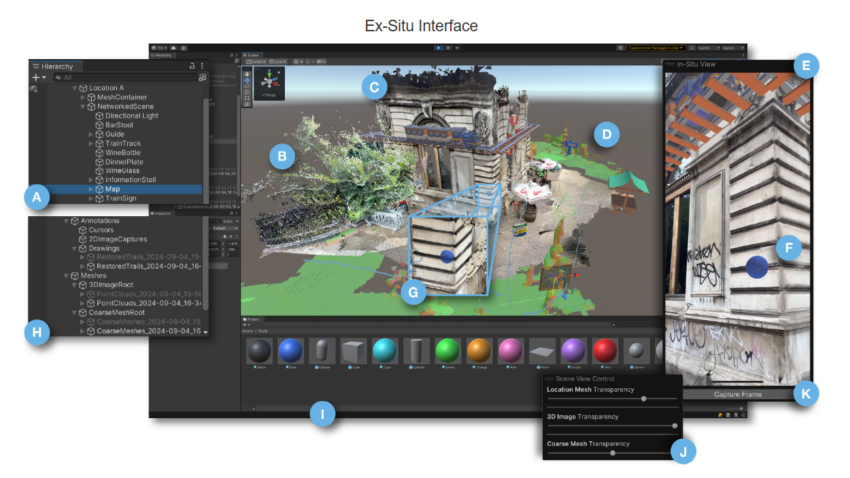Open the Hierarchy panel three-dot options menu
Screen dimensions: 850x478
click(x=202, y=66)
